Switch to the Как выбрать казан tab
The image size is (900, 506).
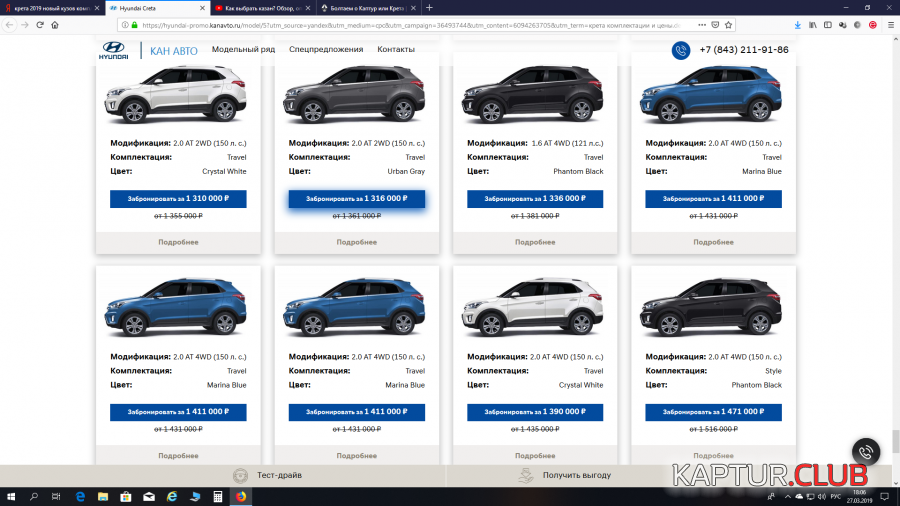click(x=262, y=8)
